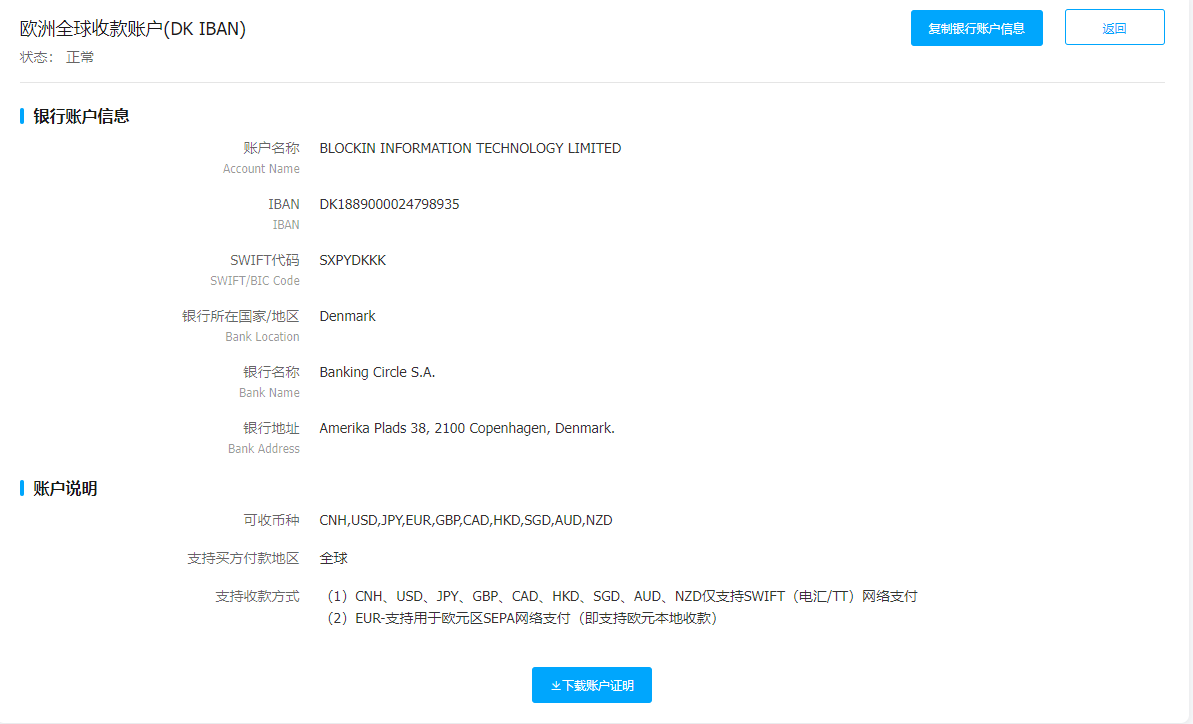
Task: Click the 支持收款方式 label
Action: click(257, 596)
